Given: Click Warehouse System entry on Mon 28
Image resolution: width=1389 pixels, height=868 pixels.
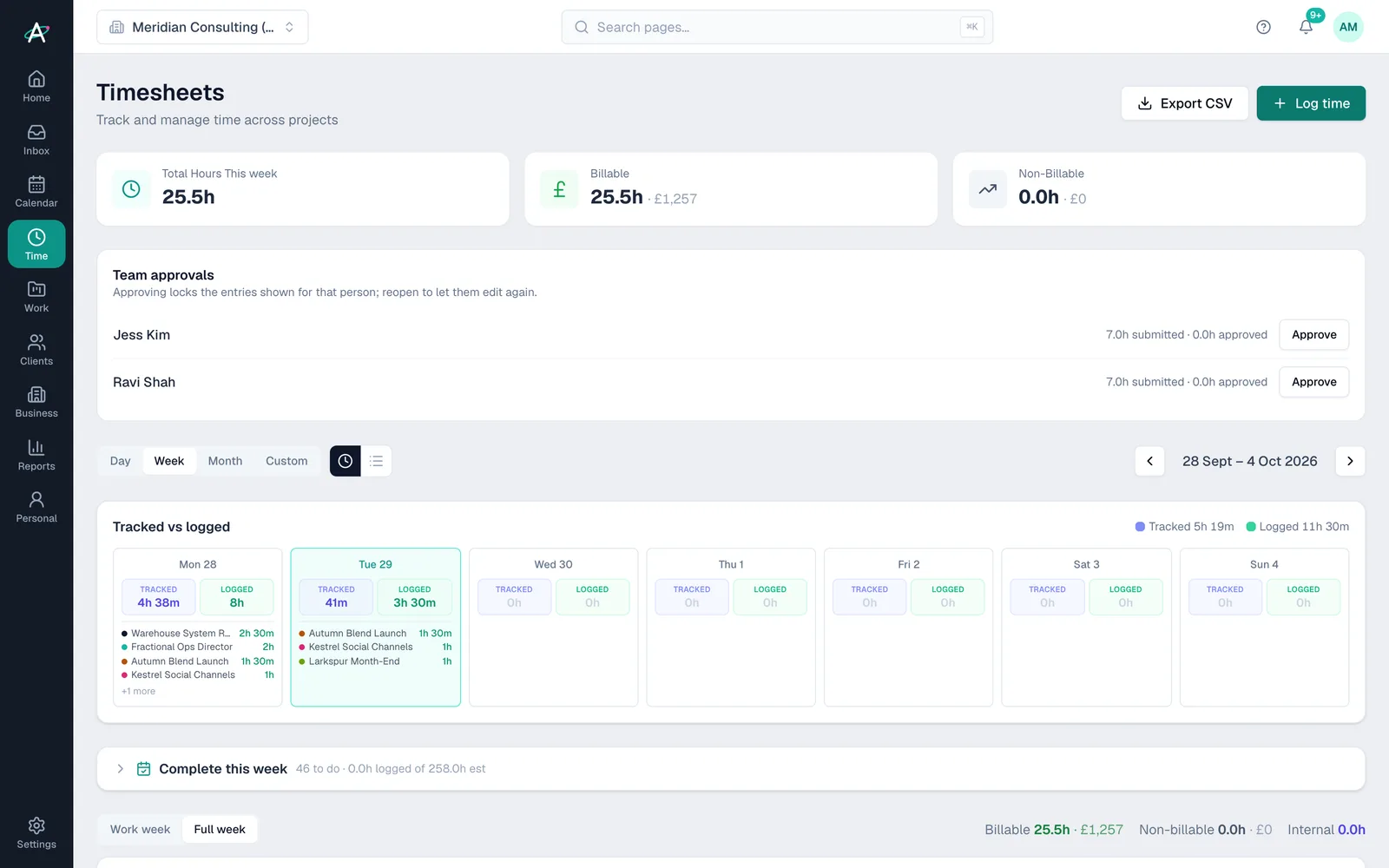Looking at the screenshot, I should tap(198, 634).
